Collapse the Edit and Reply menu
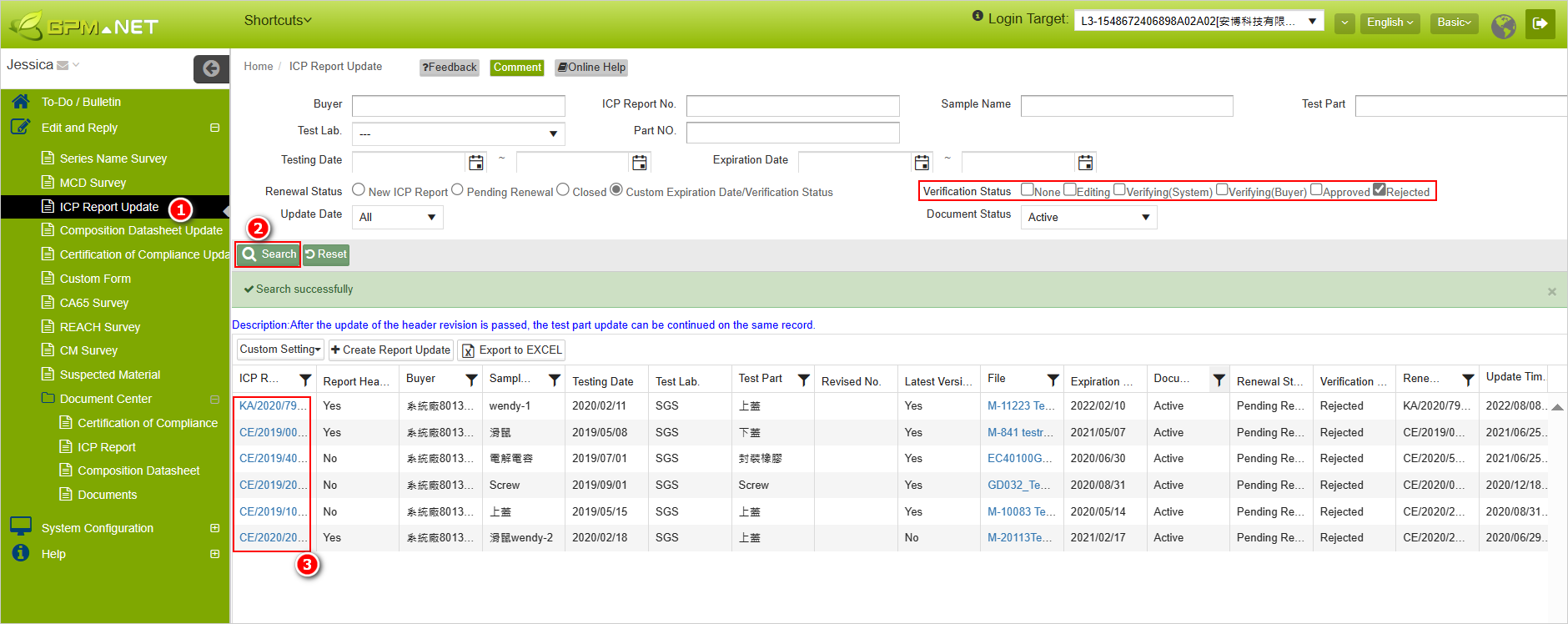 (x=214, y=128)
